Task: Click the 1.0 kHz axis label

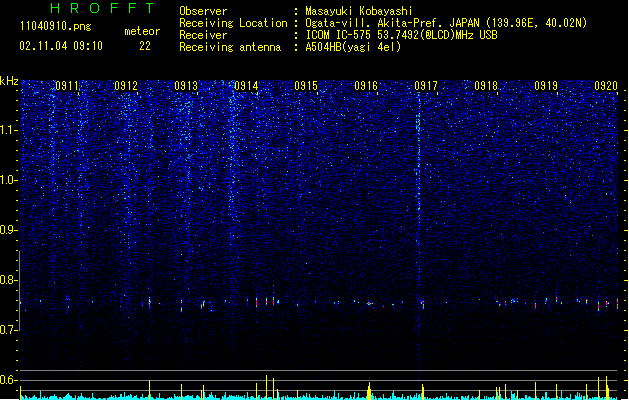Action: (x=9, y=180)
